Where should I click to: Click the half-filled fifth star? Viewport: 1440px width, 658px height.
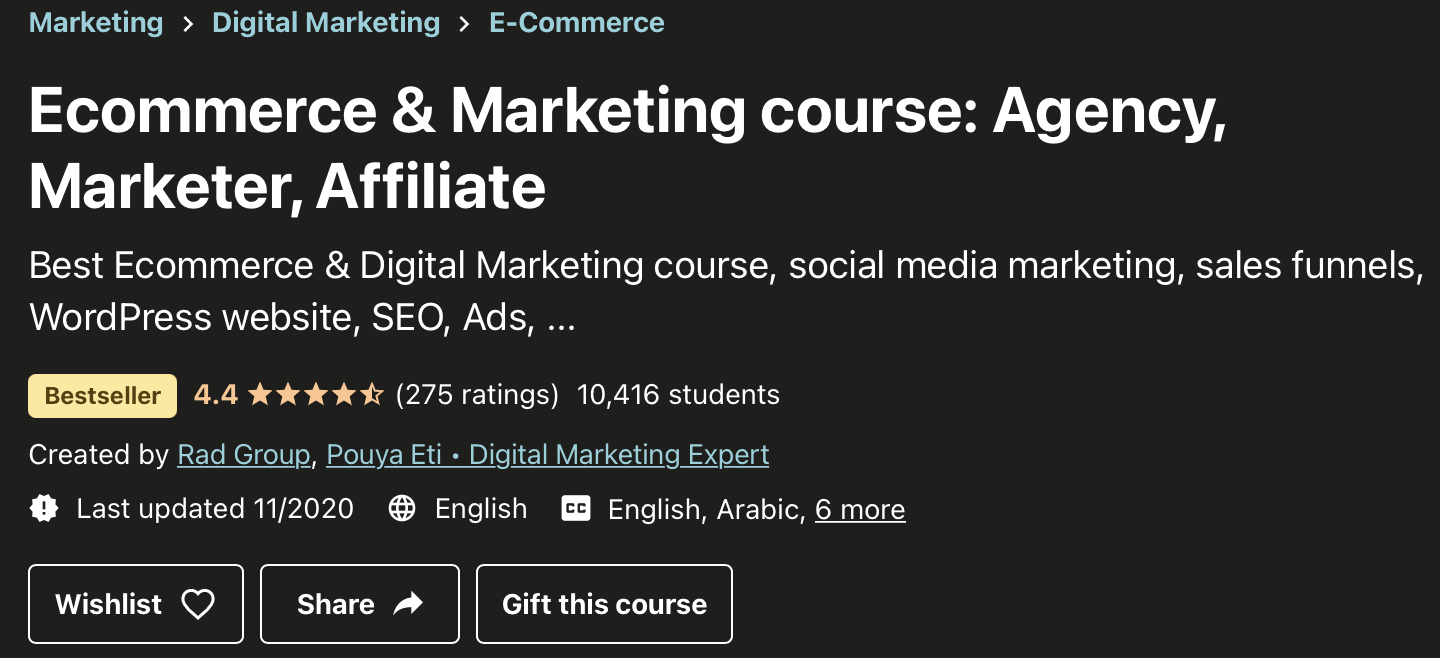tap(372, 395)
